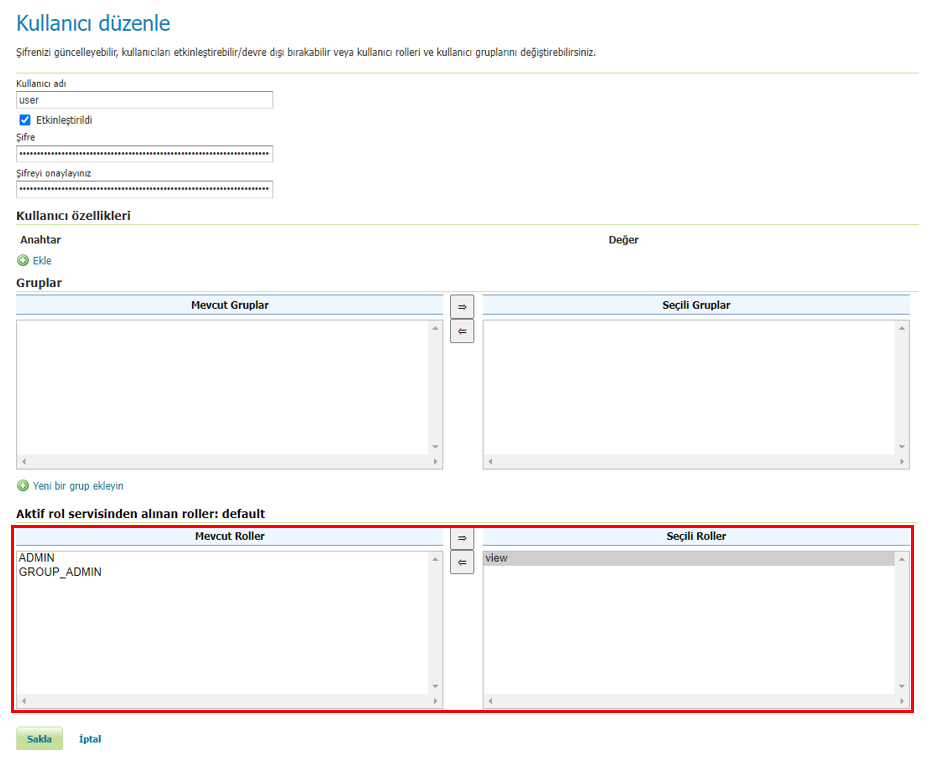Screen dimensions: 941x758
Task: Click scroll down arrow in Seçili Roller list
Action: [x=901, y=687]
